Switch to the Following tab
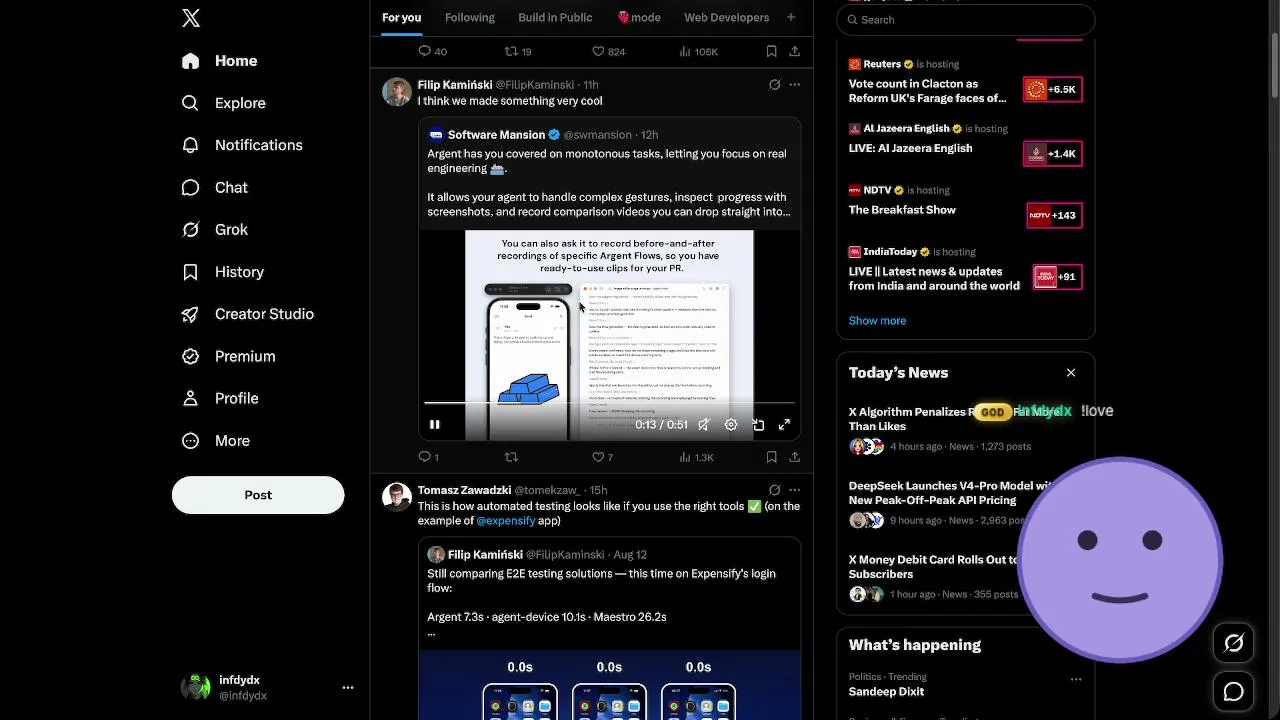1280x720 pixels. [470, 17]
